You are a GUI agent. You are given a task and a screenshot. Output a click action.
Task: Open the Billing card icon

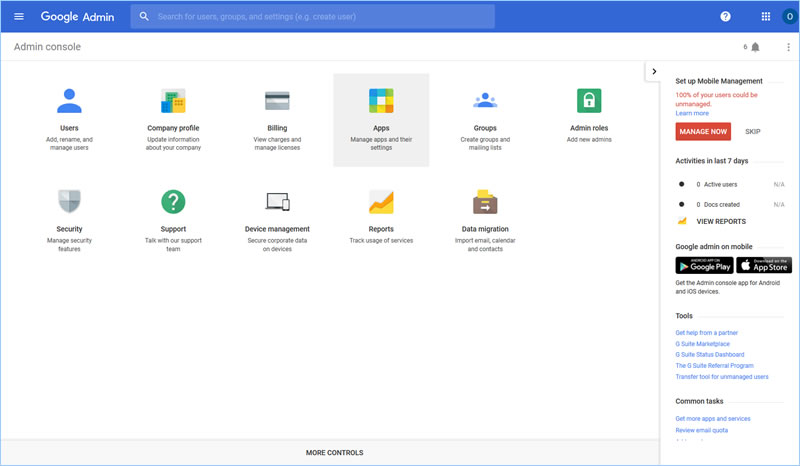pyautogui.click(x=277, y=101)
